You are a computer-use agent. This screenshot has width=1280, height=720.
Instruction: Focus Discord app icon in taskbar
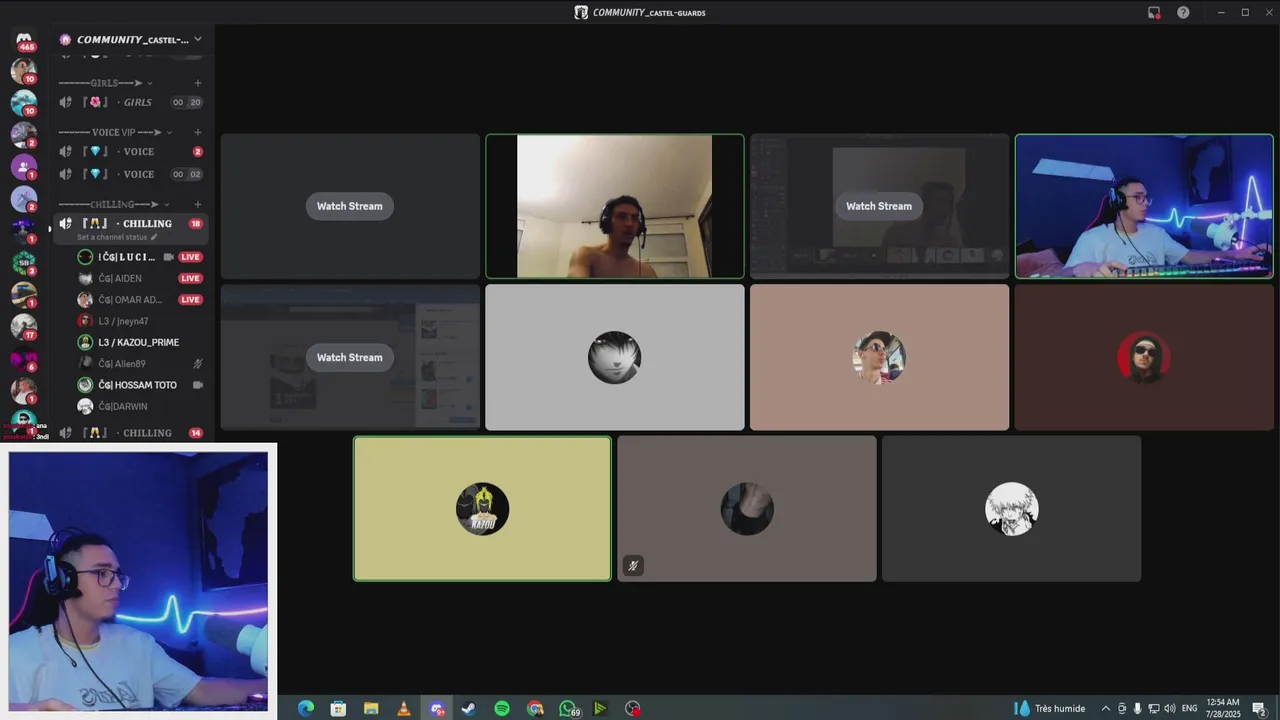coord(437,708)
